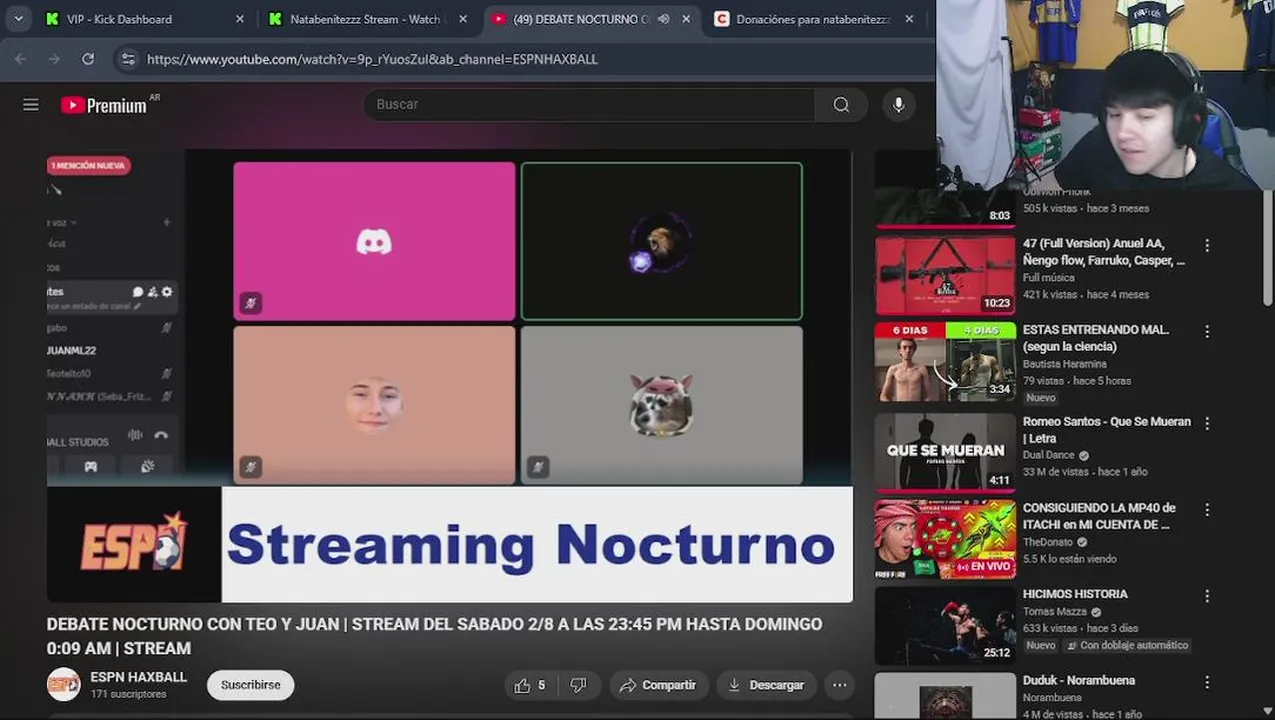
Task: View site information icon in address bar
Action: click(128, 59)
